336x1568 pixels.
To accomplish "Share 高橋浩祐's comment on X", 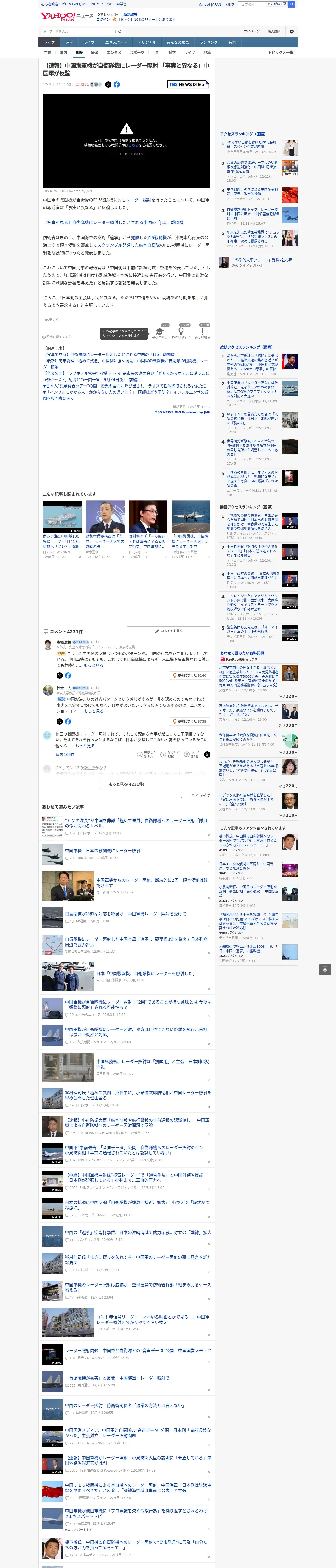I will (x=59, y=675).
